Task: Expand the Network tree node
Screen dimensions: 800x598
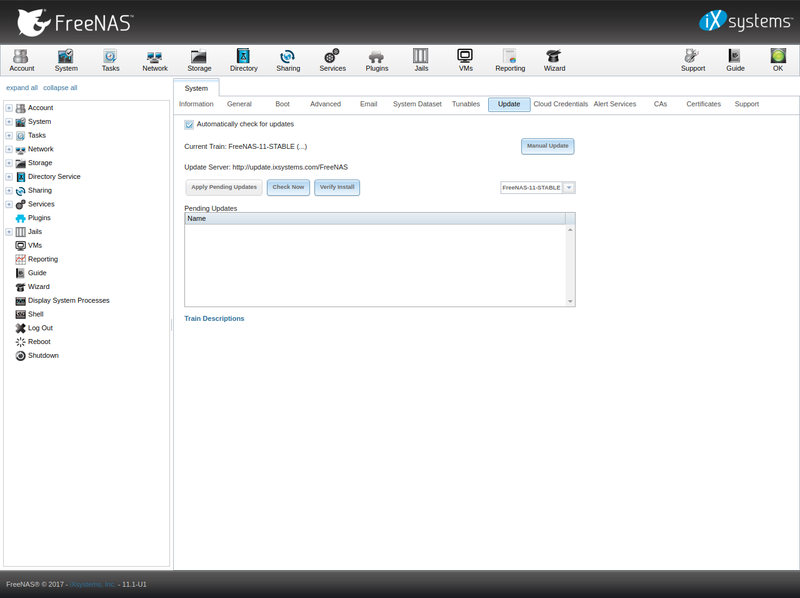Action: (x=9, y=150)
